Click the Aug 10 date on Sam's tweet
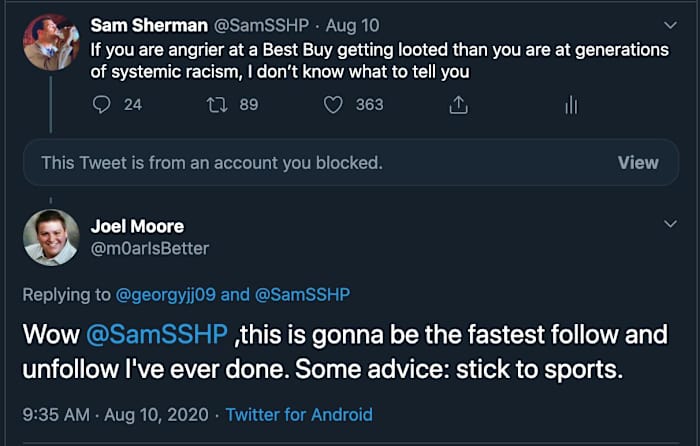This screenshot has width=700, height=446. click(x=342, y=24)
